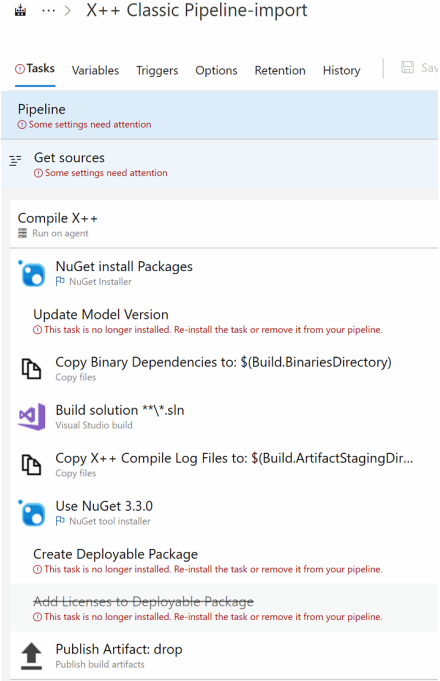Click the Use NuGet 3.3.0 task icon
The width and height of the screenshot is (440, 681).
(32, 513)
